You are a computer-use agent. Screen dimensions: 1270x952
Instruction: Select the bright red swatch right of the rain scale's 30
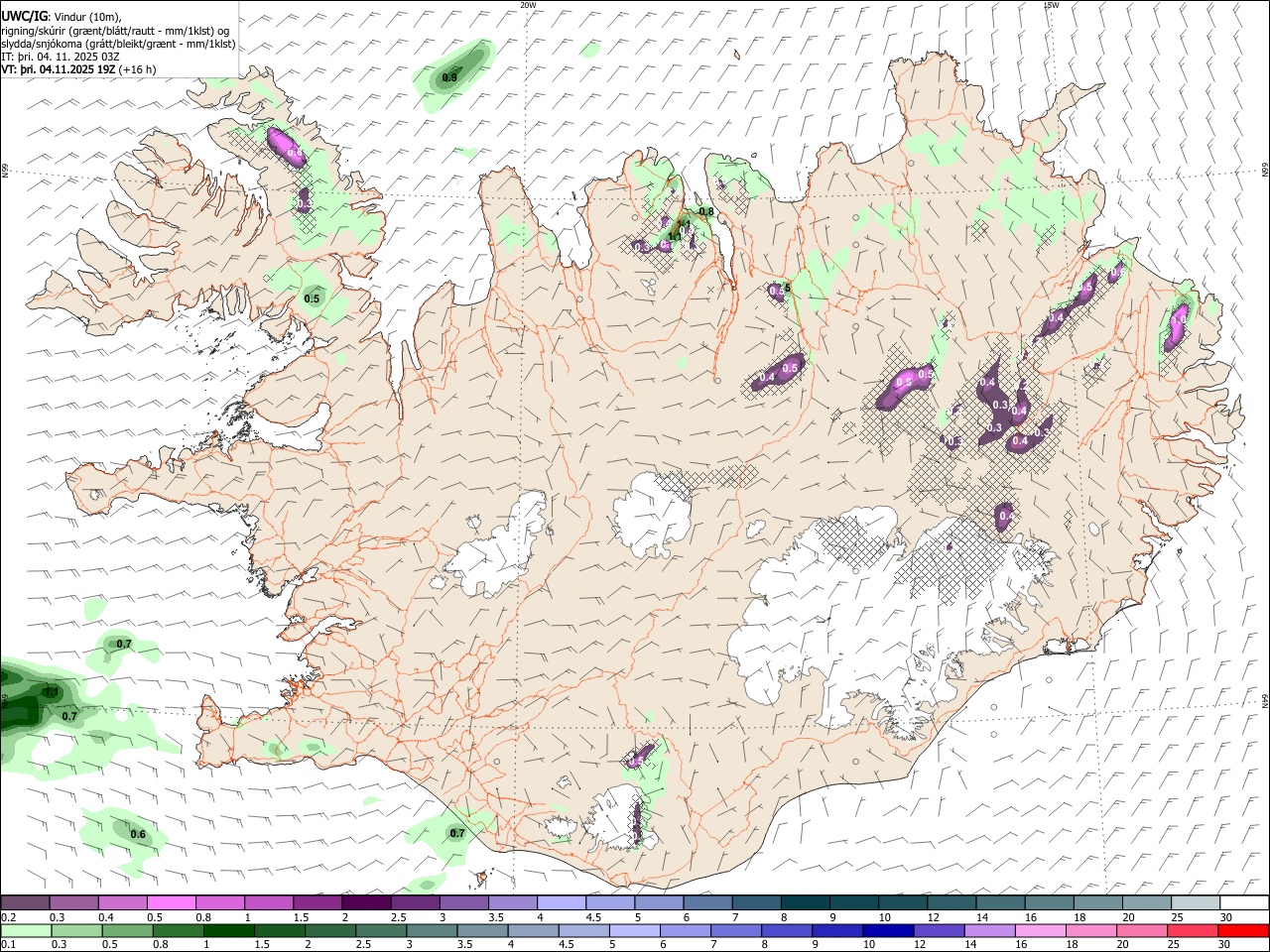1244,931
